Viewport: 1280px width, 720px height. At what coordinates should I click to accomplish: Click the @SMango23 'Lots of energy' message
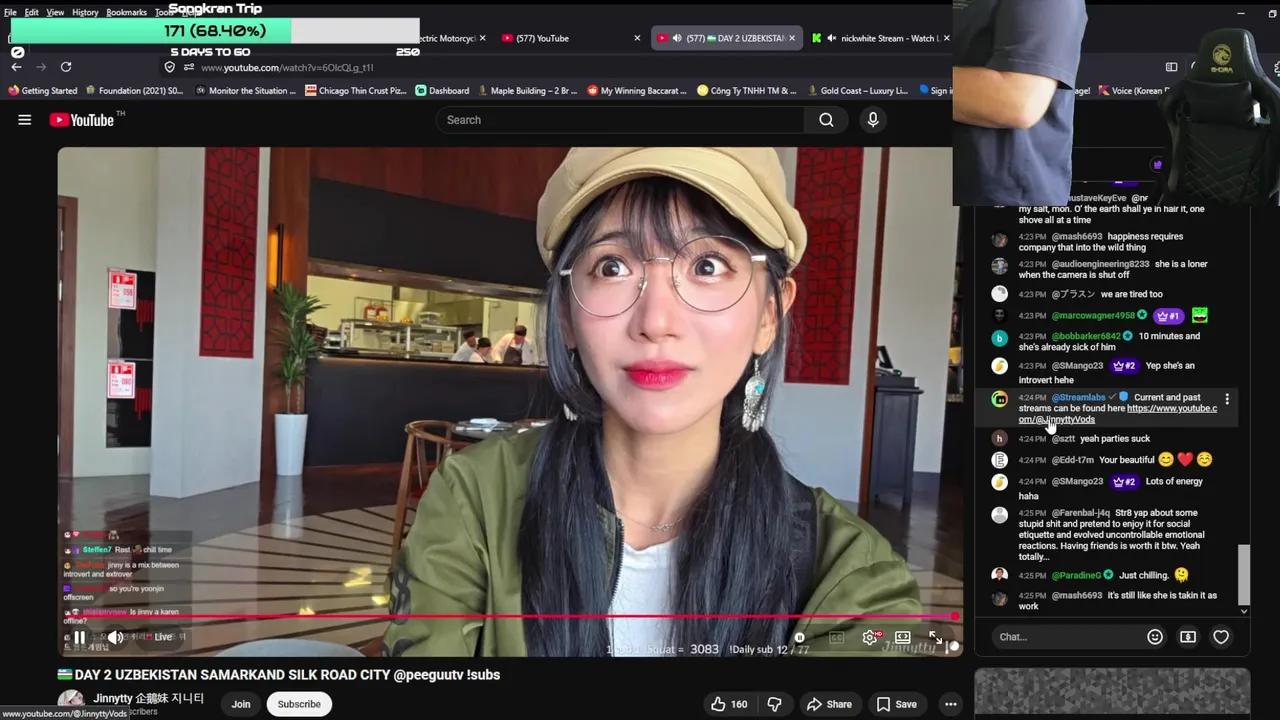1105,488
